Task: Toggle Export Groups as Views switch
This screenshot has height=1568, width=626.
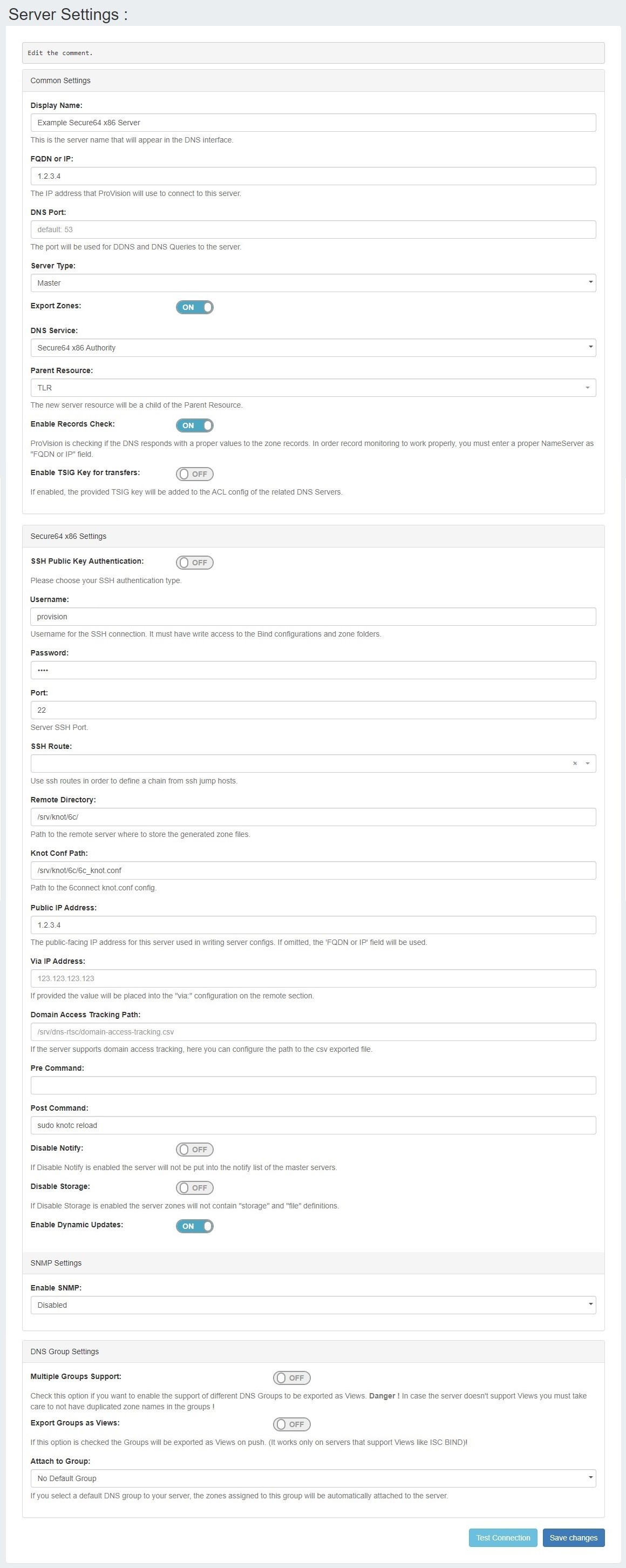Action: (292, 1424)
